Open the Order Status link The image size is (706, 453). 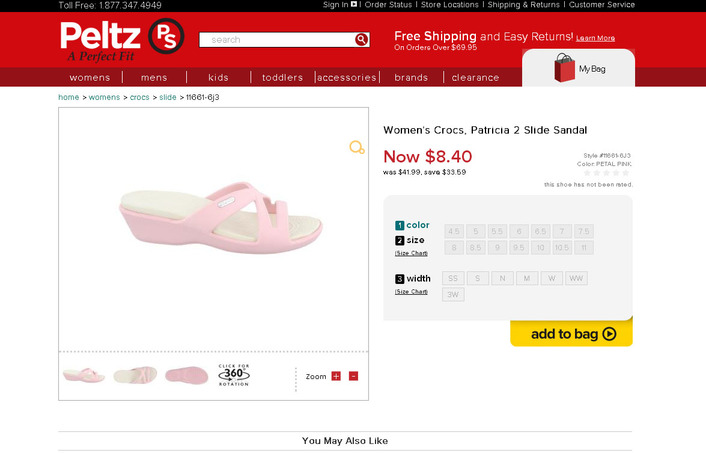point(388,5)
